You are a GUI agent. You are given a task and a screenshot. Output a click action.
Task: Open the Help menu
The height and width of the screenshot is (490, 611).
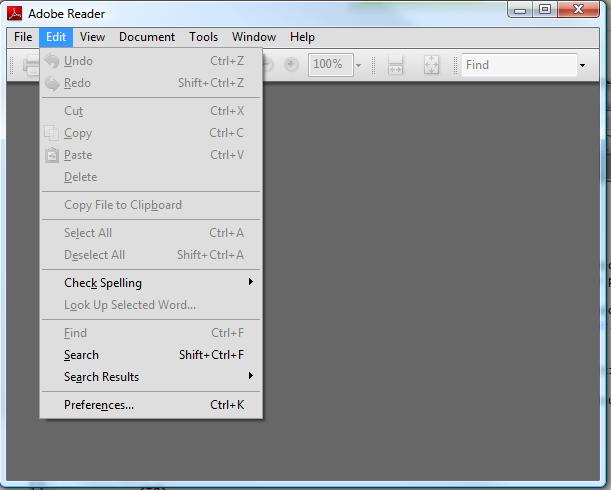[x=302, y=37]
